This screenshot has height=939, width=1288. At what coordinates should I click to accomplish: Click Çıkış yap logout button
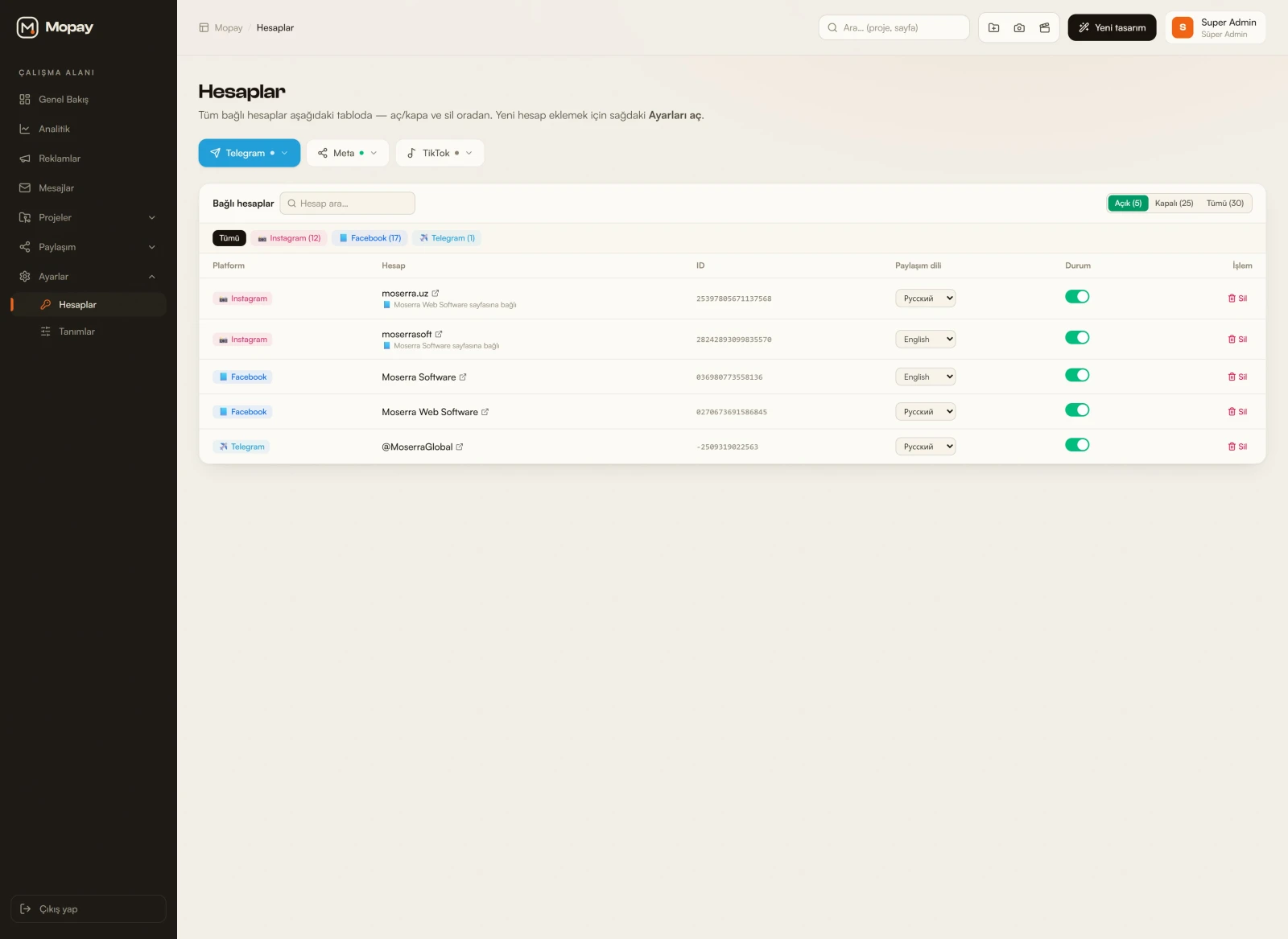pos(89,909)
